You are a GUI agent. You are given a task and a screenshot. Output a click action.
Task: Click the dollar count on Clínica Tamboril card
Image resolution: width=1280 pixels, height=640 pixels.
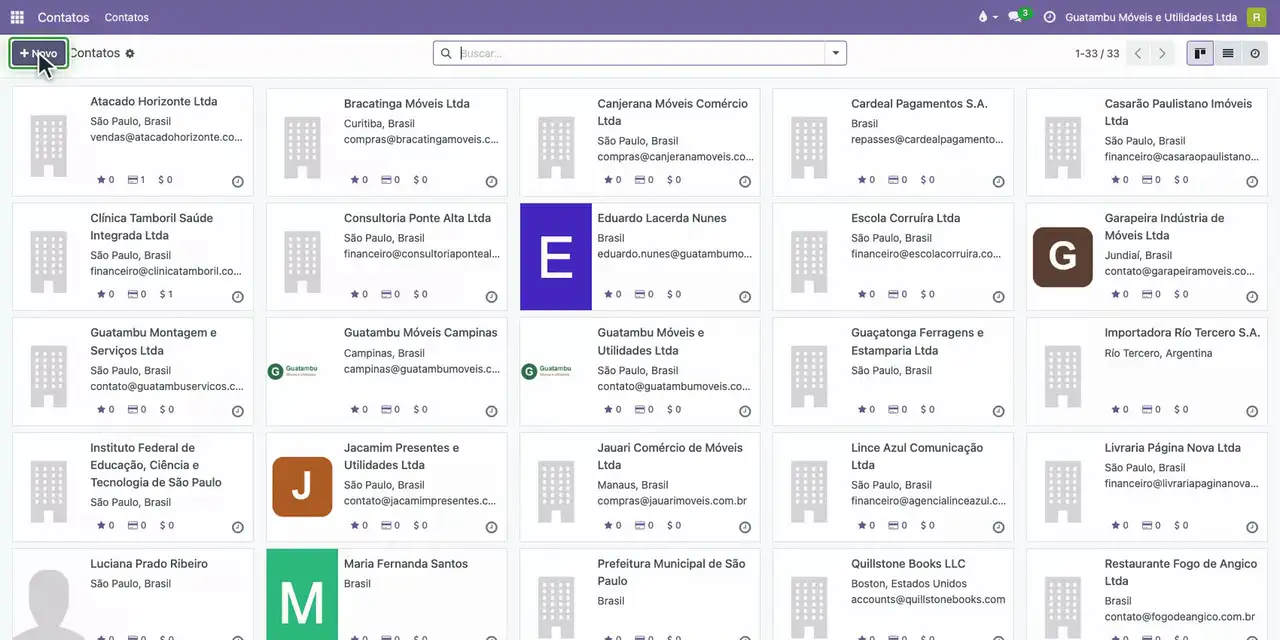coord(165,295)
